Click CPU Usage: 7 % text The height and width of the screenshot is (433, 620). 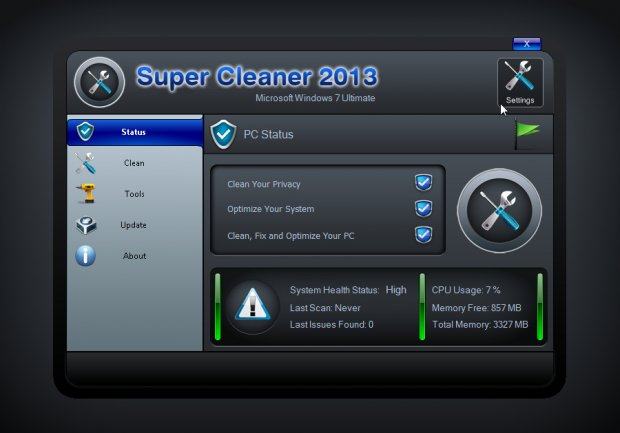(466, 290)
